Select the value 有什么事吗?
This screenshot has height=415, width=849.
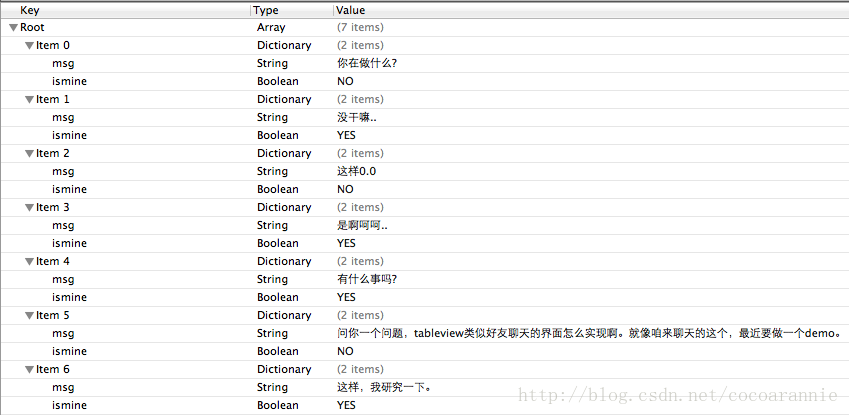pyautogui.click(x=367, y=280)
